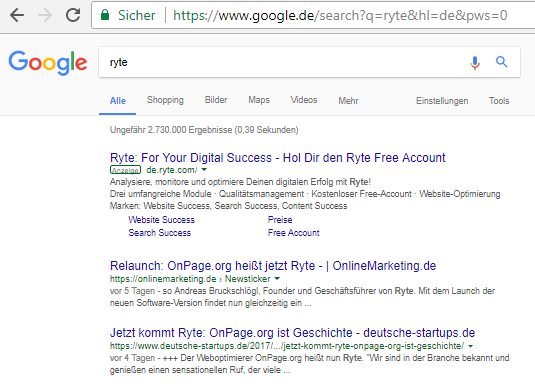Expand the arrow next to the deutsche-startups.de URL
The width and height of the screenshot is (535, 388).
point(471,346)
